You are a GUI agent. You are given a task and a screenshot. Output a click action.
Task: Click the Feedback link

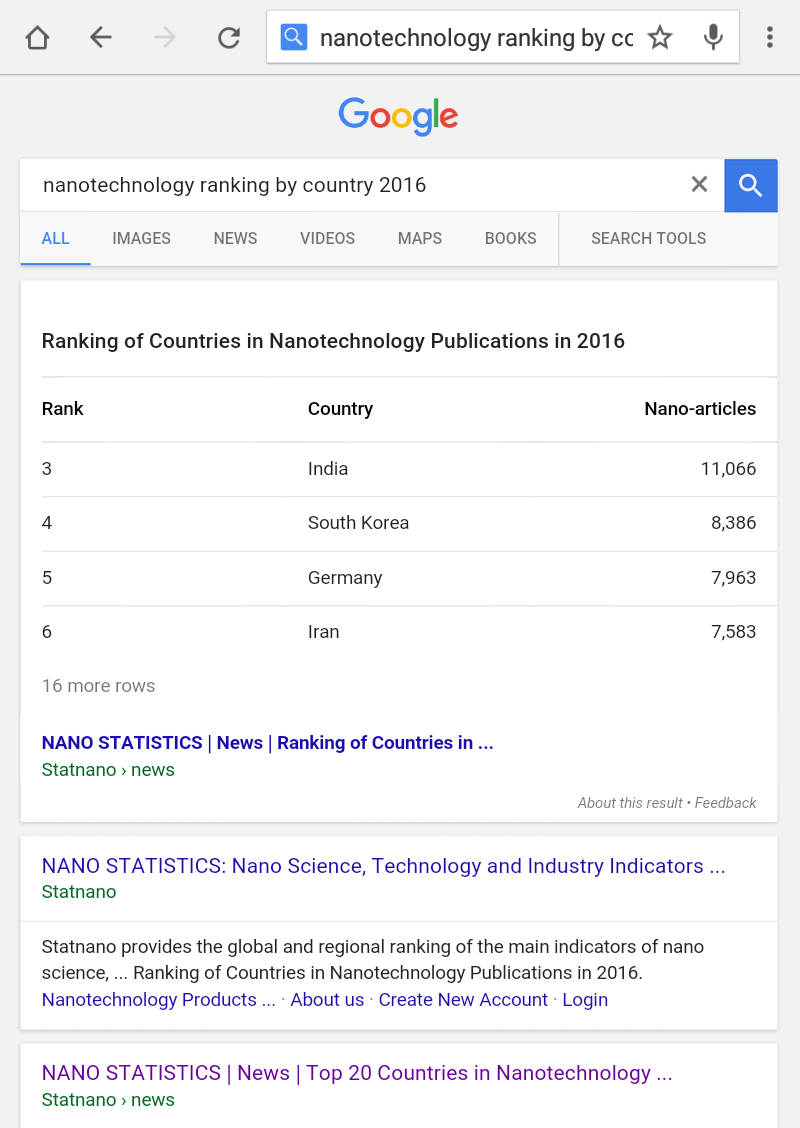725,803
